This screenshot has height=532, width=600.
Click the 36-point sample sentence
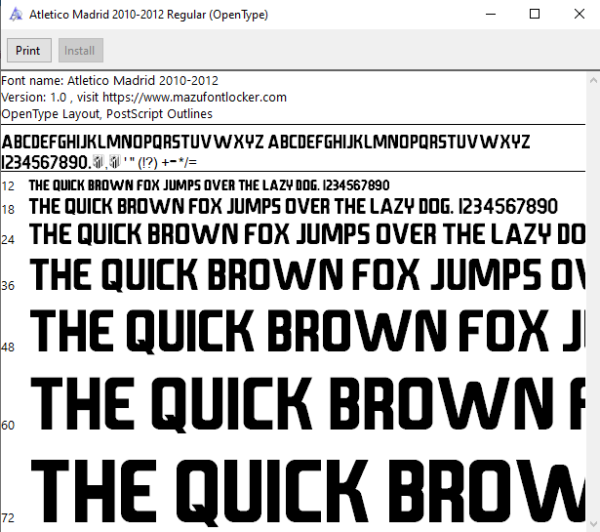[307, 274]
